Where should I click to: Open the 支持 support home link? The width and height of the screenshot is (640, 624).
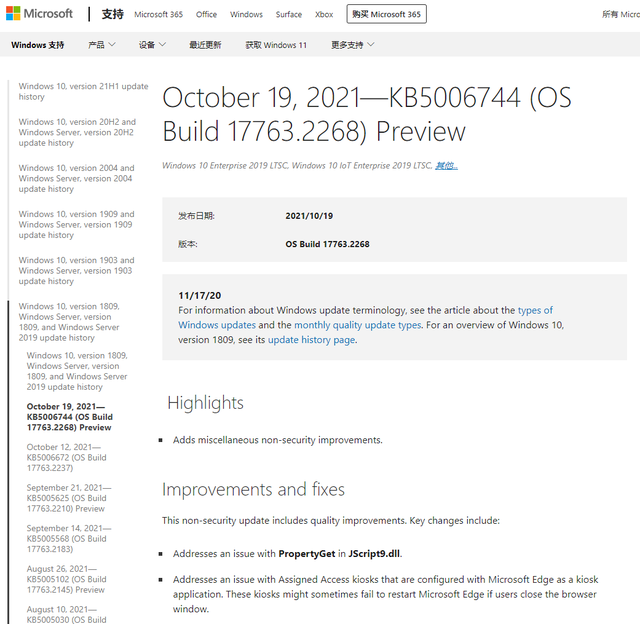point(112,14)
